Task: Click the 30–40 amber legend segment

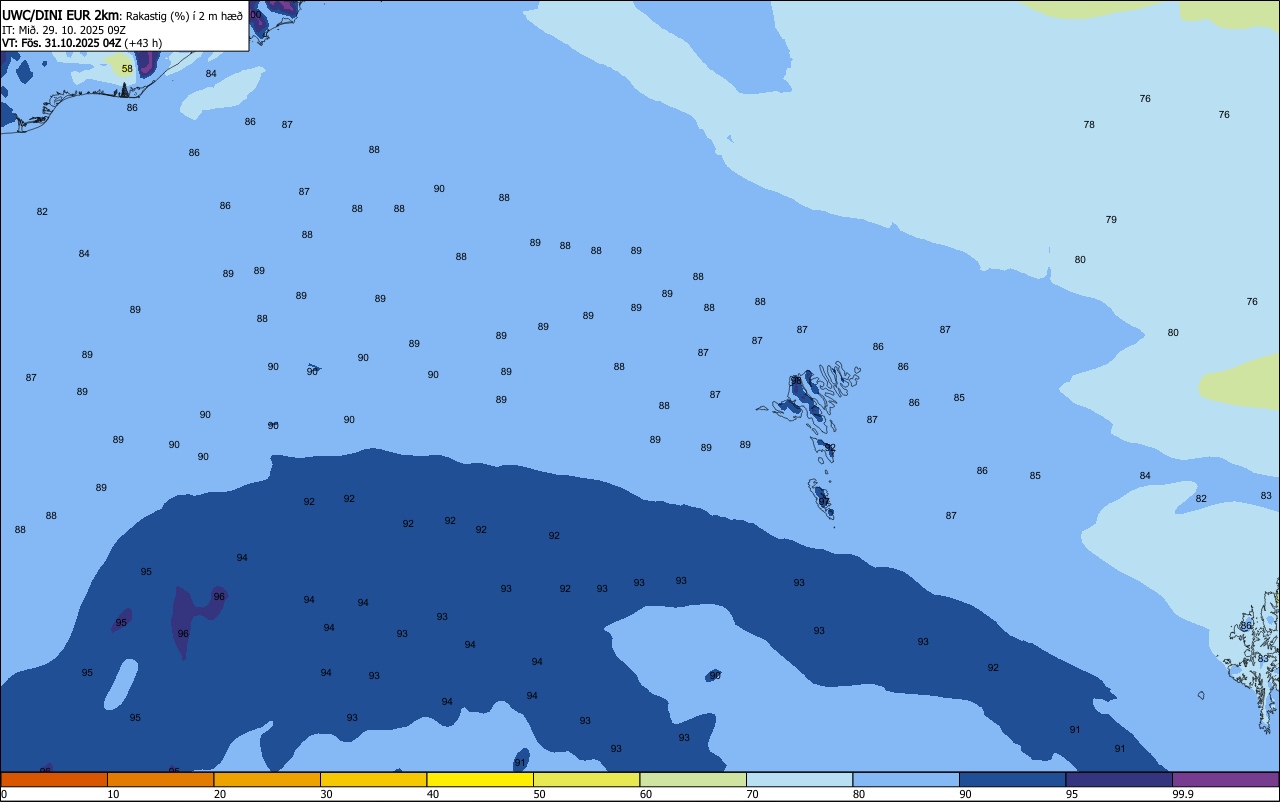Action: tap(373, 779)
